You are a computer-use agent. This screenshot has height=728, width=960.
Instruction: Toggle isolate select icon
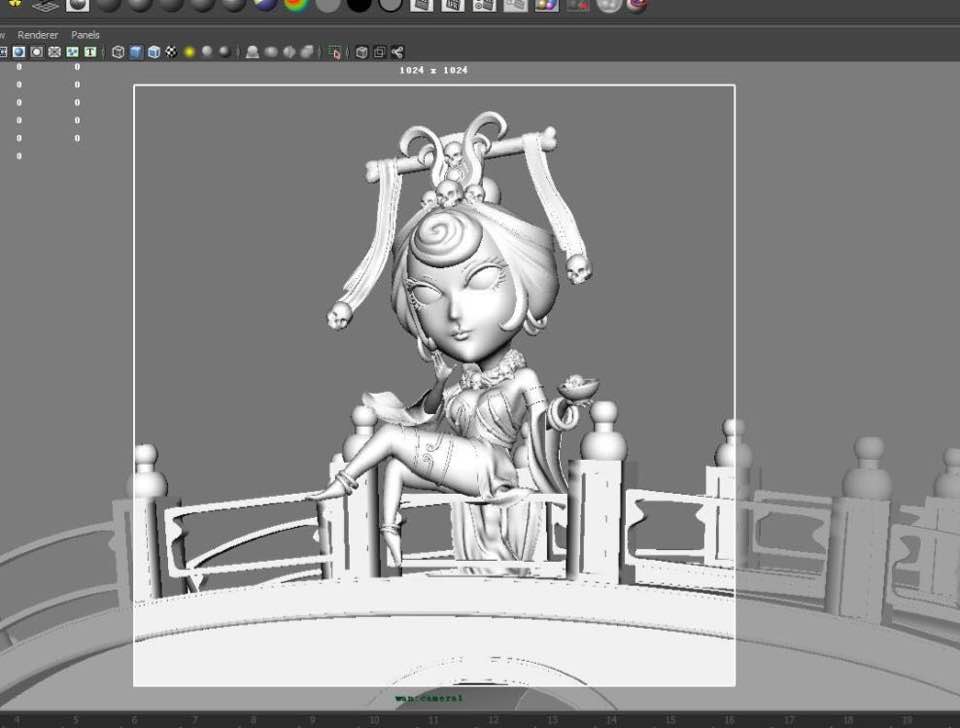tap(334, 52)
